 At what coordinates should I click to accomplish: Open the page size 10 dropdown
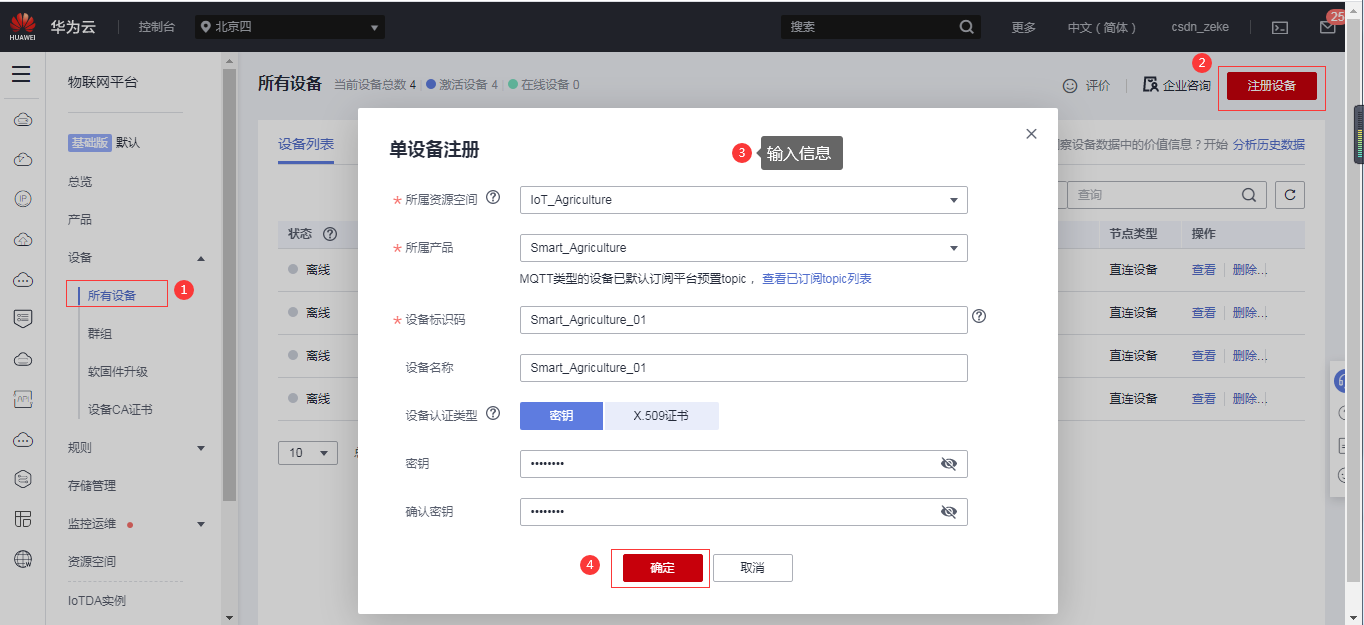point(308,453)
